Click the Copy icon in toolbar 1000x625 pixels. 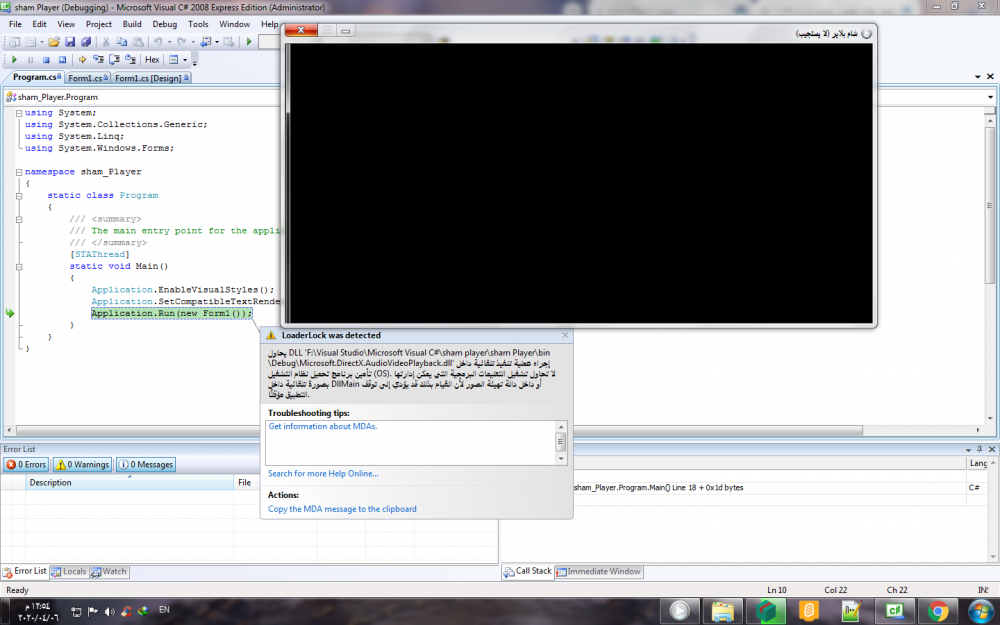(x=122, y=41)
